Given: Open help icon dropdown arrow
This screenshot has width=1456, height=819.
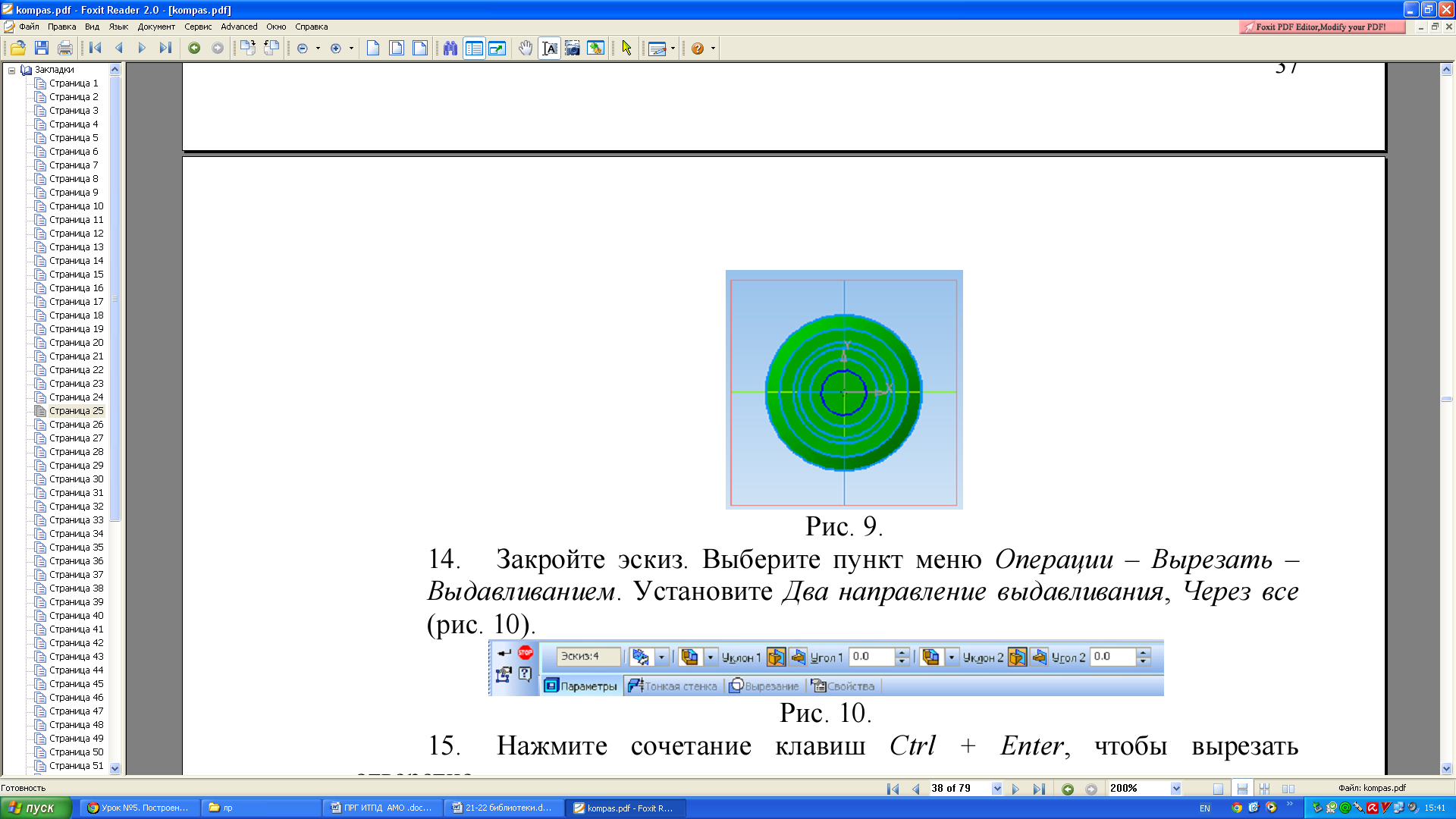Looking at the screenshot, I should (713, 49).
